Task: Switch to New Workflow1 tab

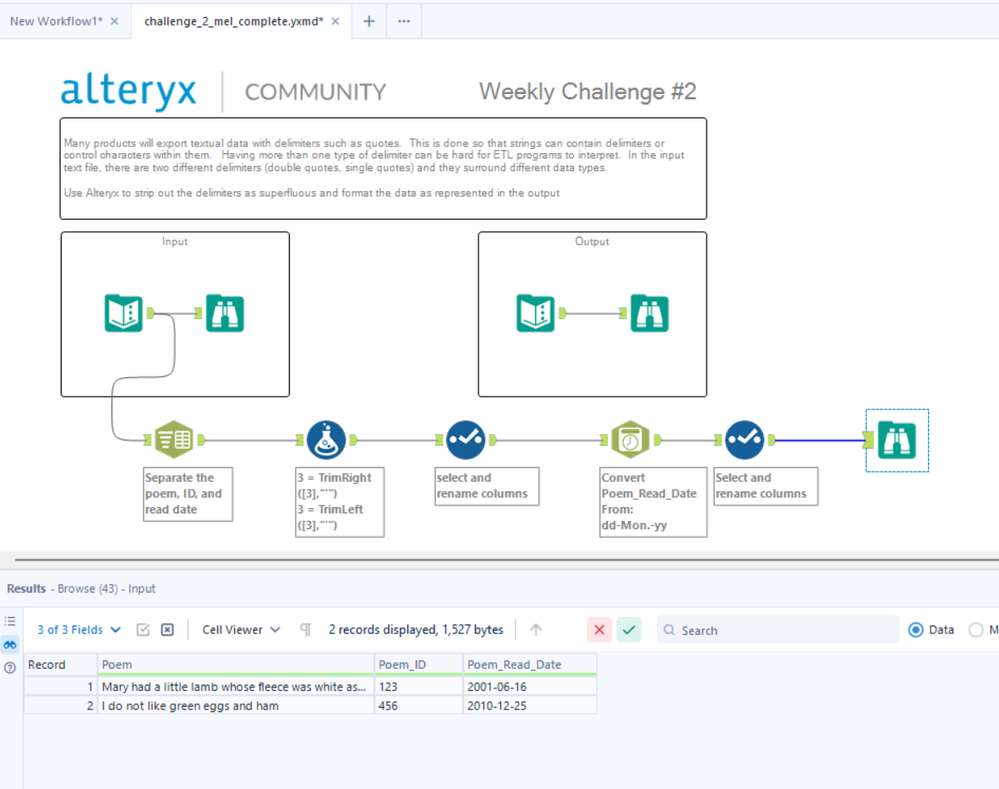Action: coord(56,21)
